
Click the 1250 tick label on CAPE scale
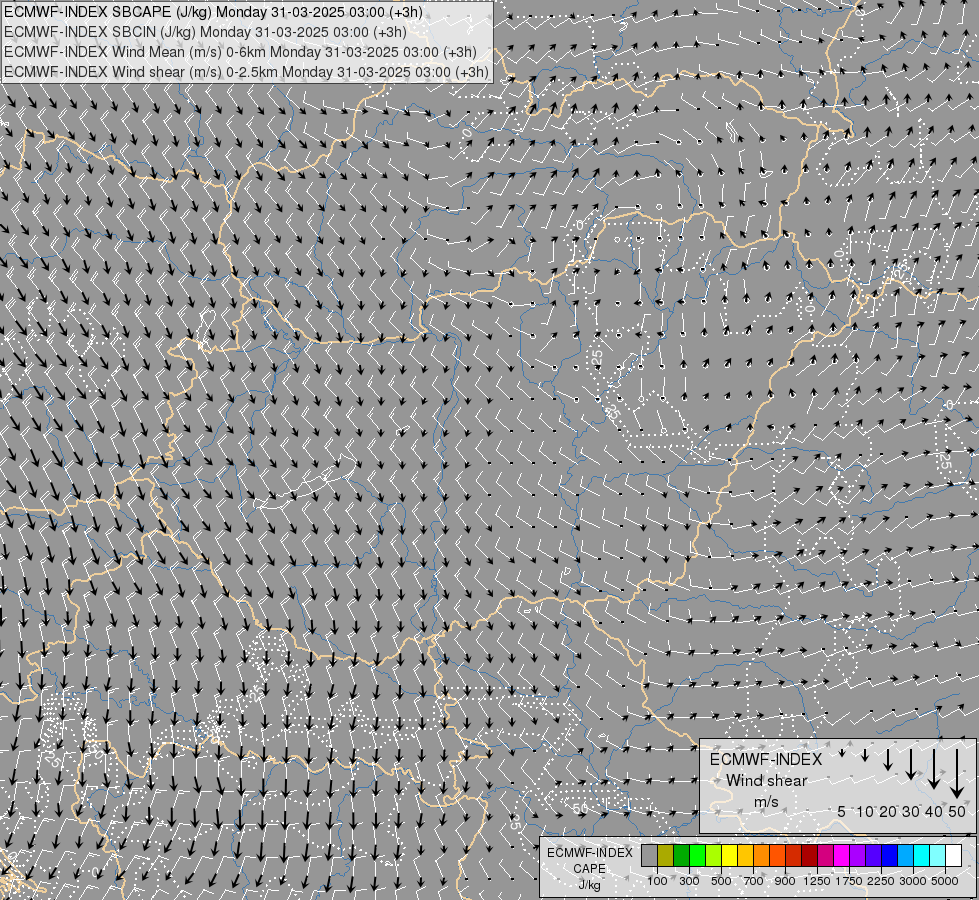coord(817,881)
